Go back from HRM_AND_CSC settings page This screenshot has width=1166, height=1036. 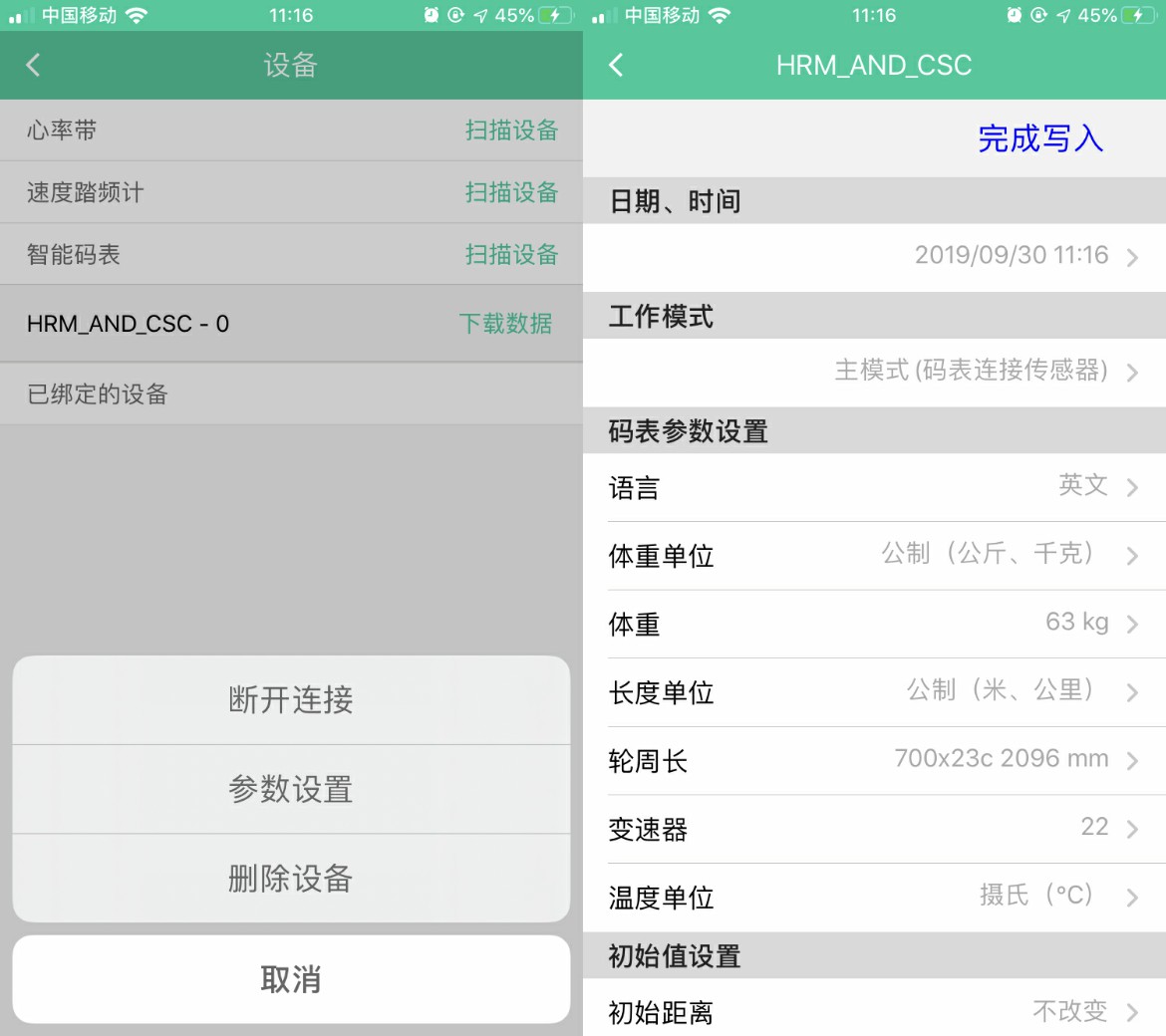[x=616, y=66]
